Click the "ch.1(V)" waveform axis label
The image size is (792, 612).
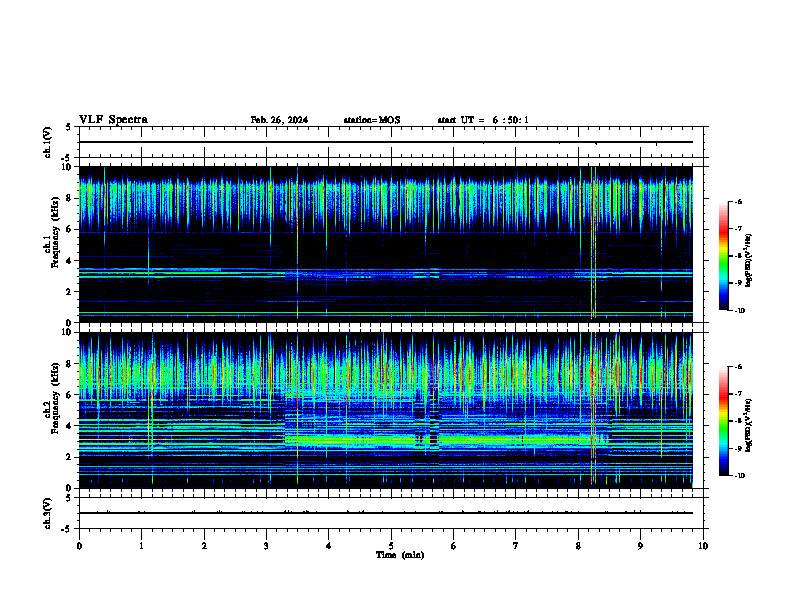47,142
